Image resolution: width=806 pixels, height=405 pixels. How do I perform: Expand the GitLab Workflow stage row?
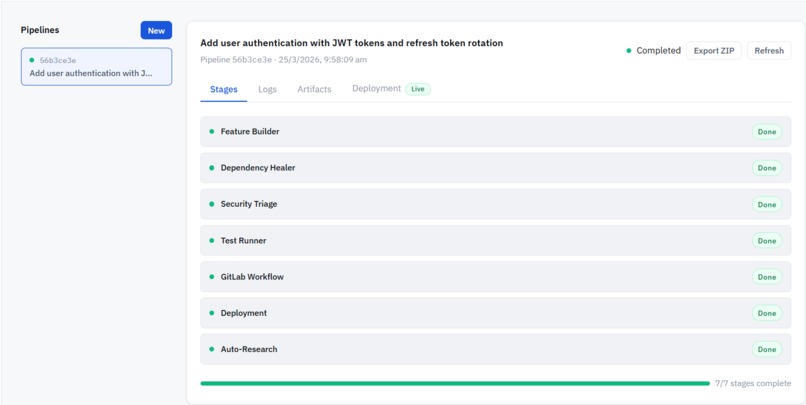[496, 277]
